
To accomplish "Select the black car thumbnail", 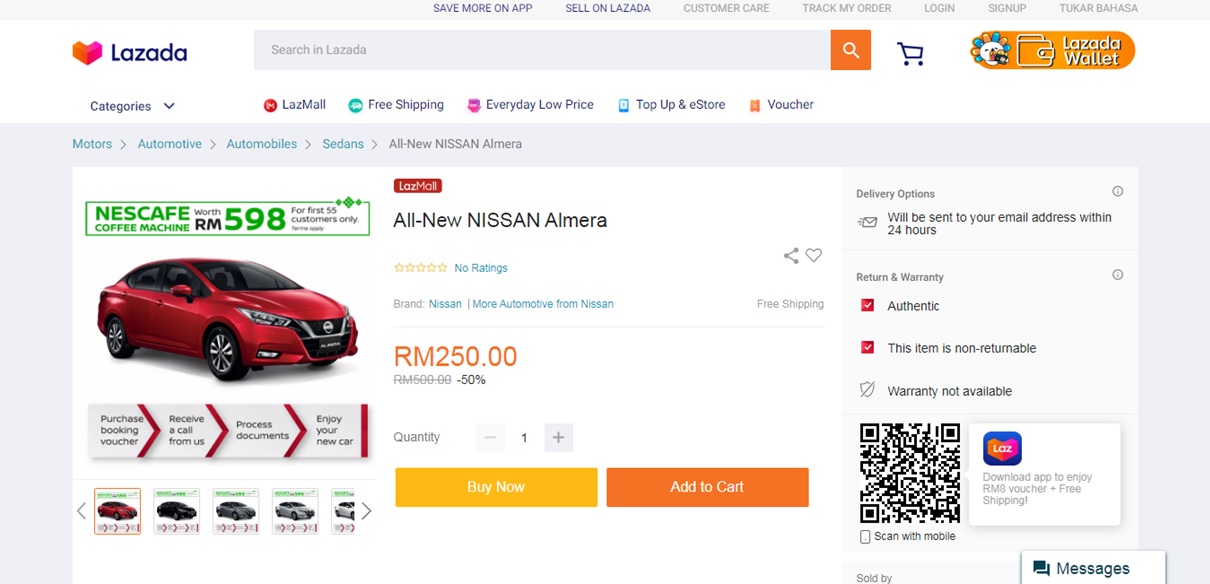I will [x=176, y=511].
